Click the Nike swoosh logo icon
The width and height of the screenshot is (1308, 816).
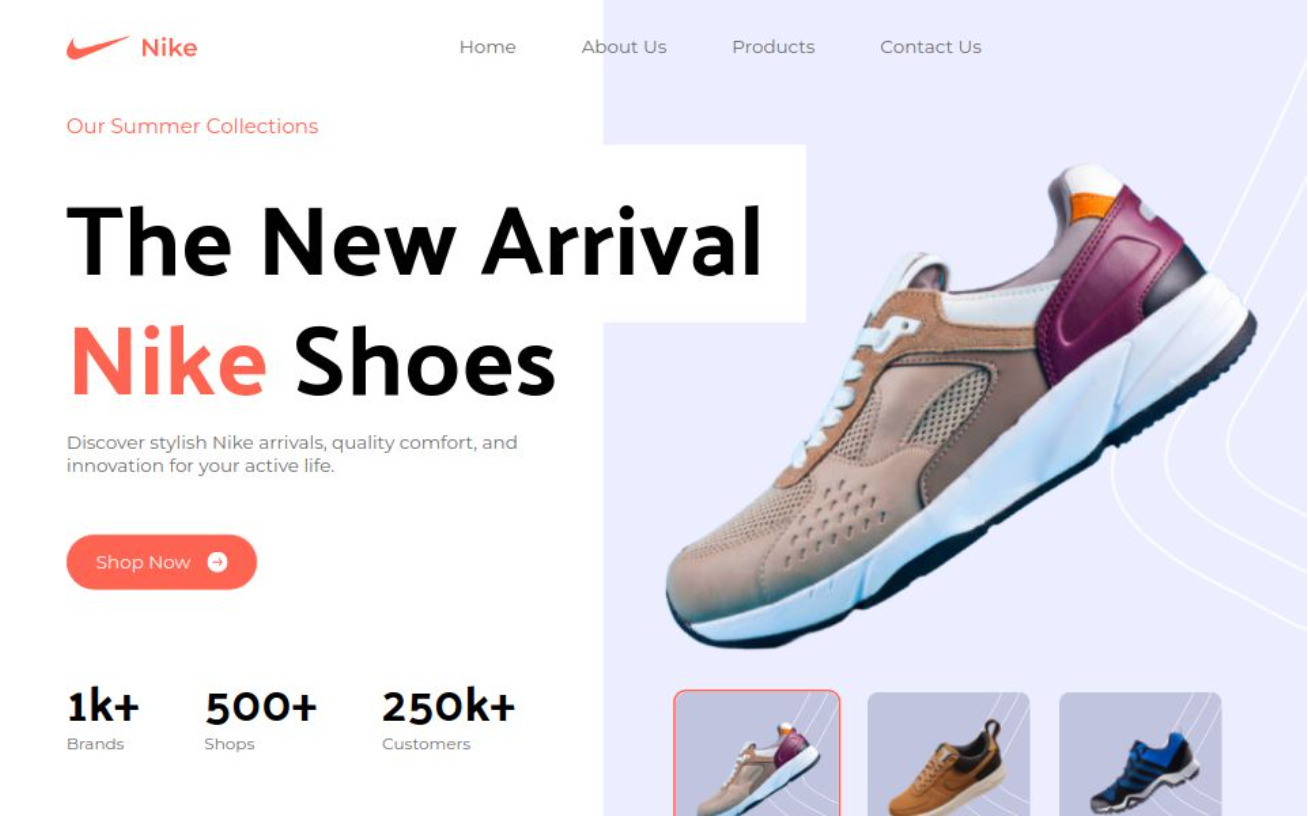(97, 47)
